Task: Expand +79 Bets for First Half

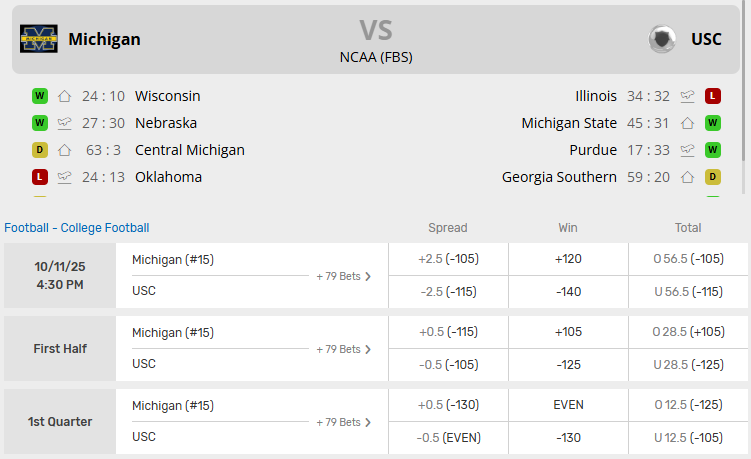Action: coord(344,349)
